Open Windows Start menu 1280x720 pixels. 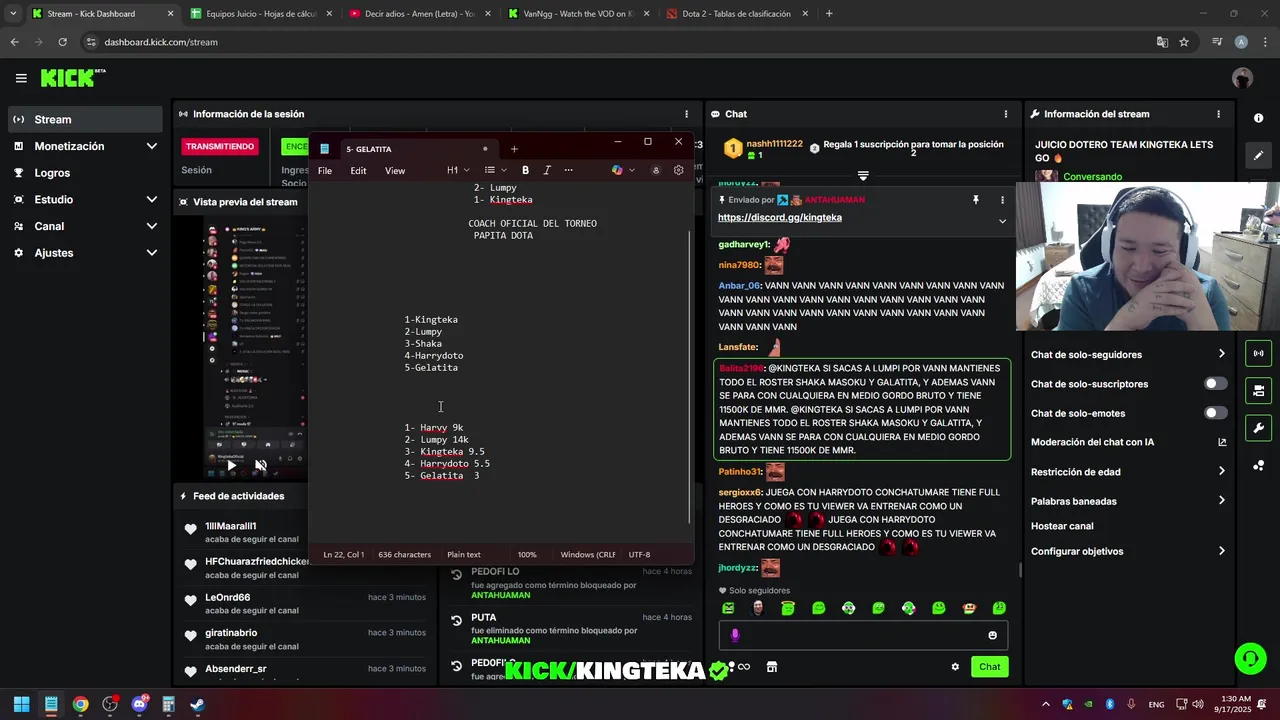point(21,704)
